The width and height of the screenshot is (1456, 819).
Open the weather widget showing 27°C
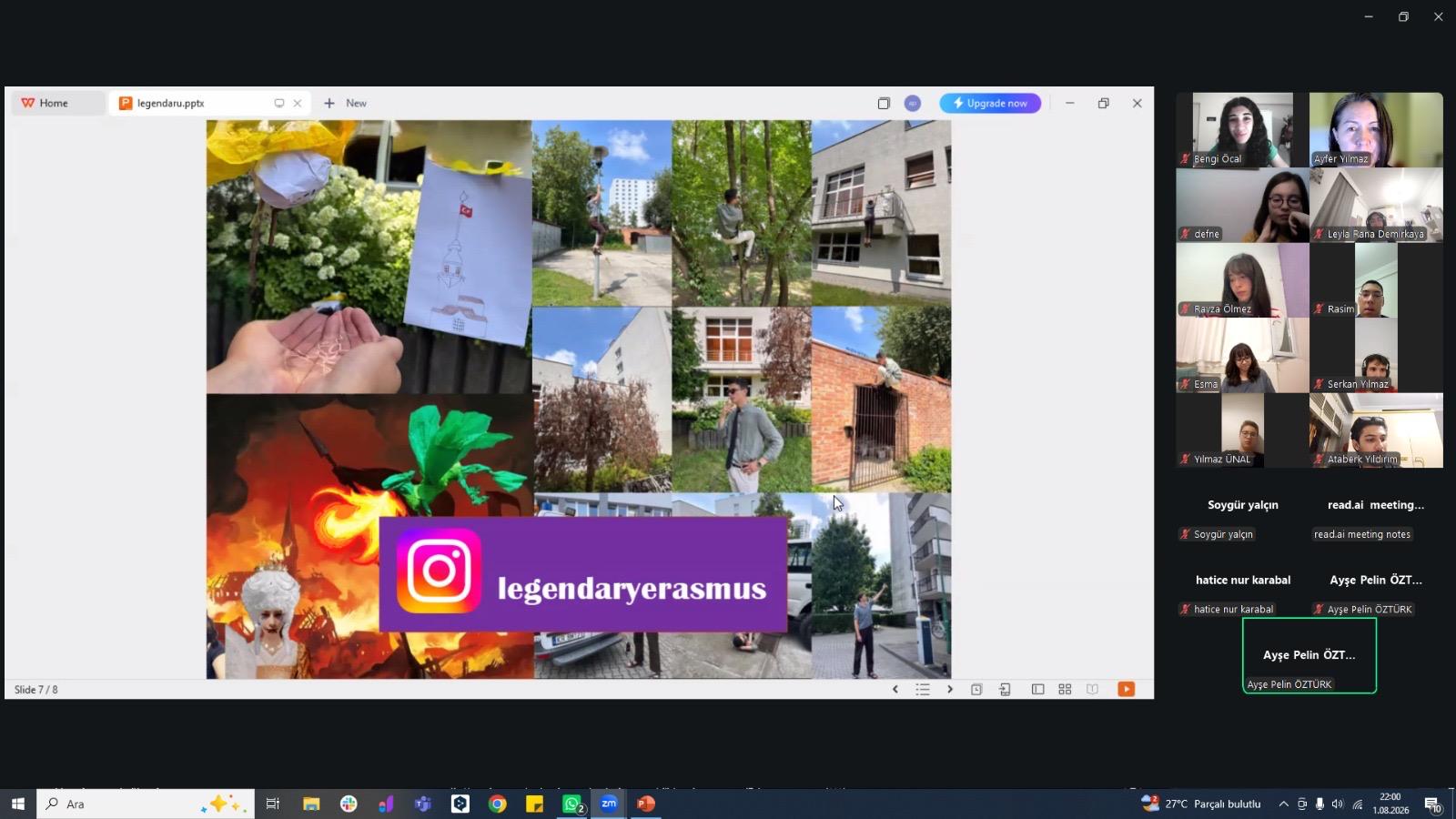point(1201,804)
